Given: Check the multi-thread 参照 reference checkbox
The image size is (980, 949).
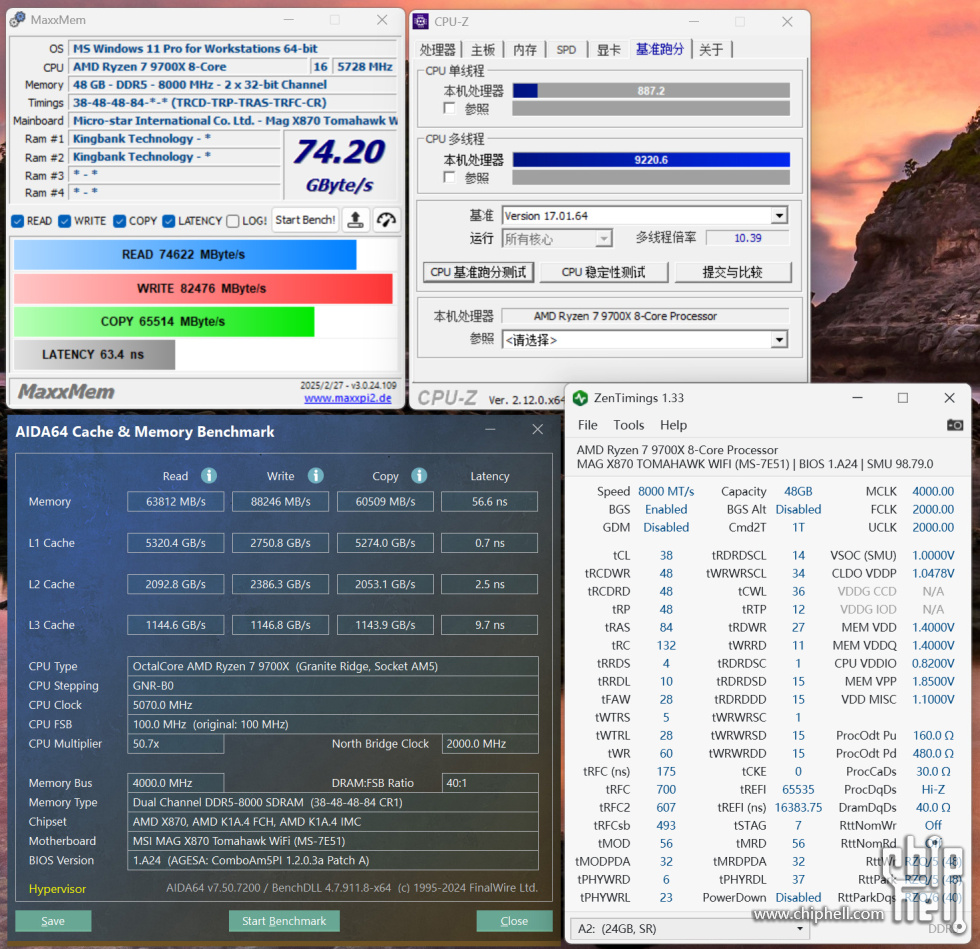Looking at the screenshot, I should point(449,177).
